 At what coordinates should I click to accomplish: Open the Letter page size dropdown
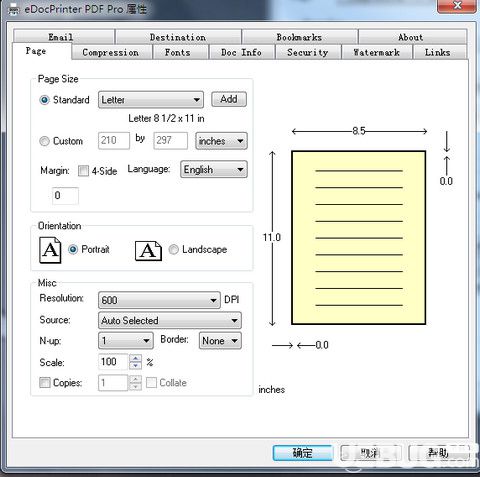coord(151,100)
